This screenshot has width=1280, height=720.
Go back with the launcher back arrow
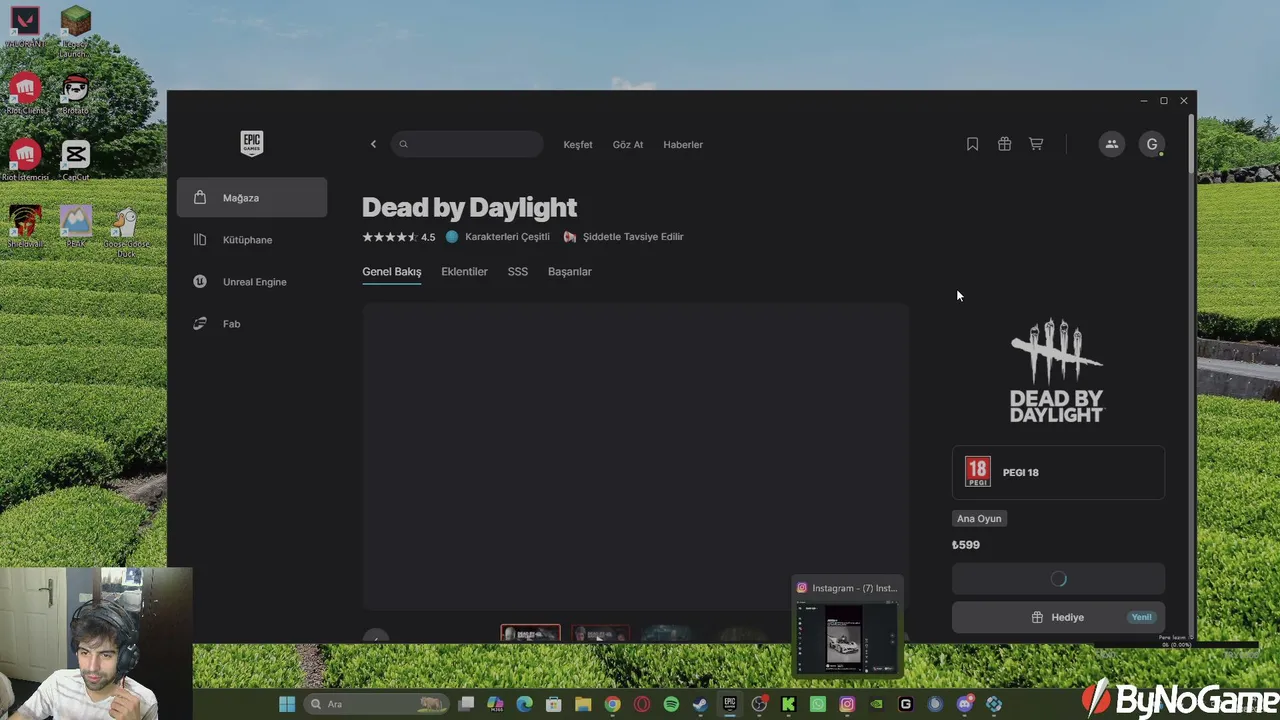(373, 144)
